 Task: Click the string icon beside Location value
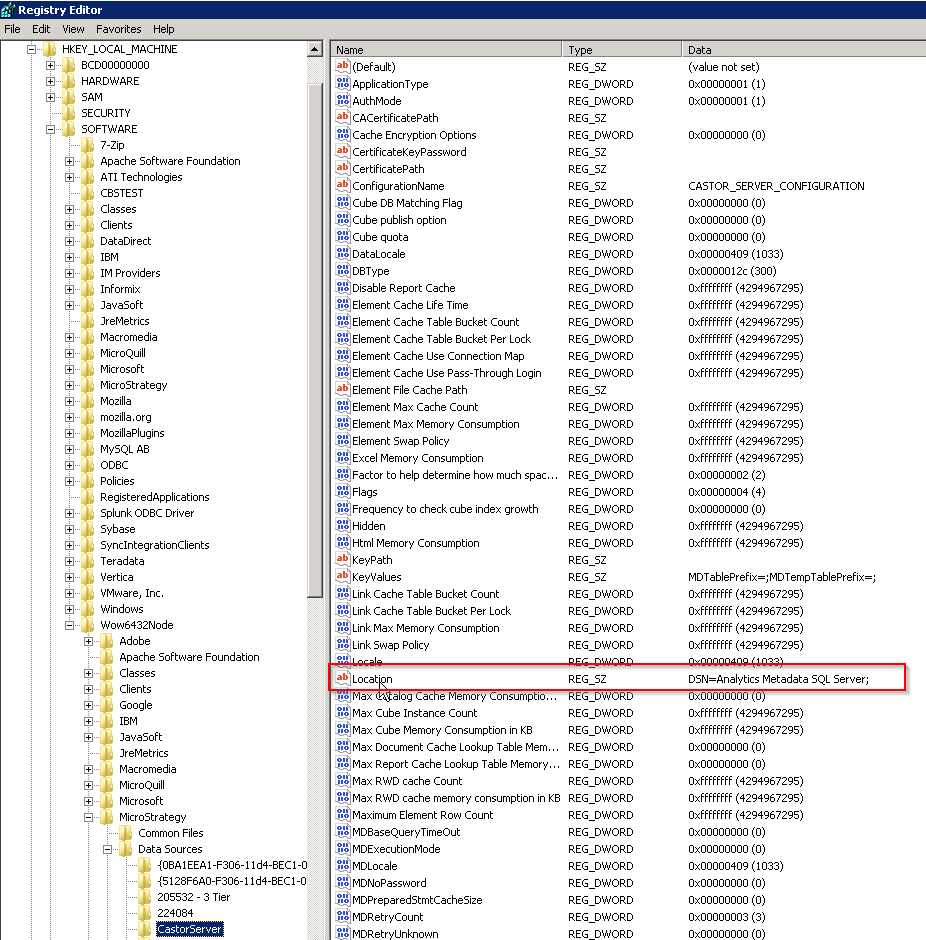tap(342, 679)
